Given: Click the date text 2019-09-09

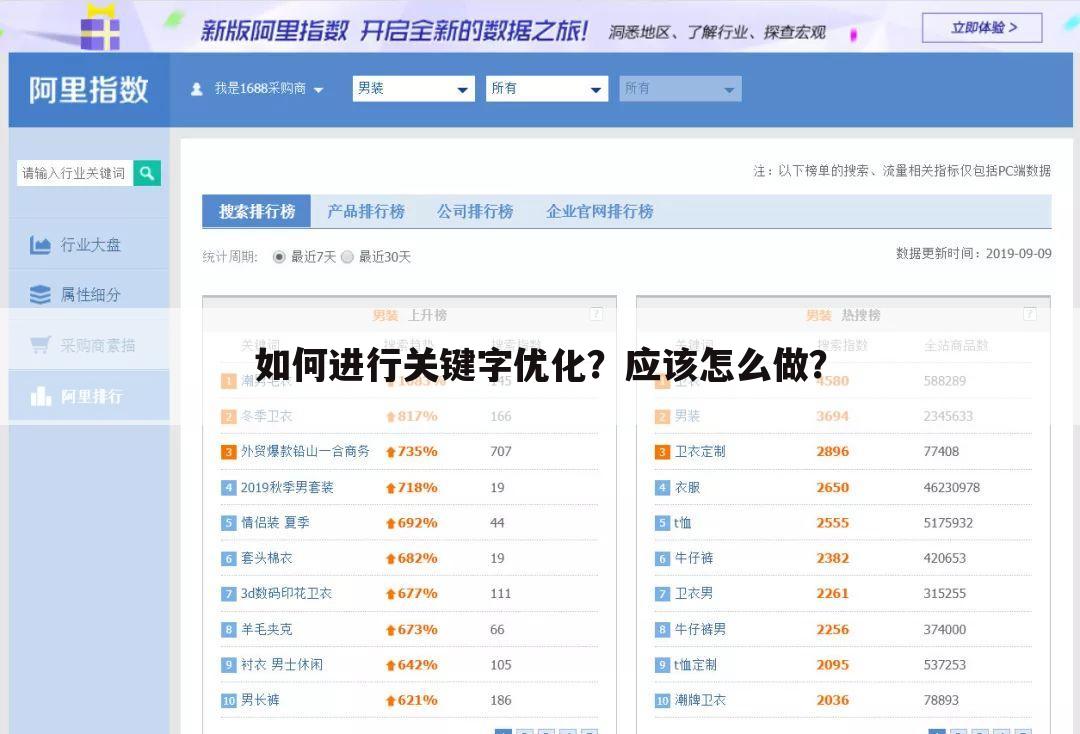Looking at the screenshot, I should [1019, 253].
